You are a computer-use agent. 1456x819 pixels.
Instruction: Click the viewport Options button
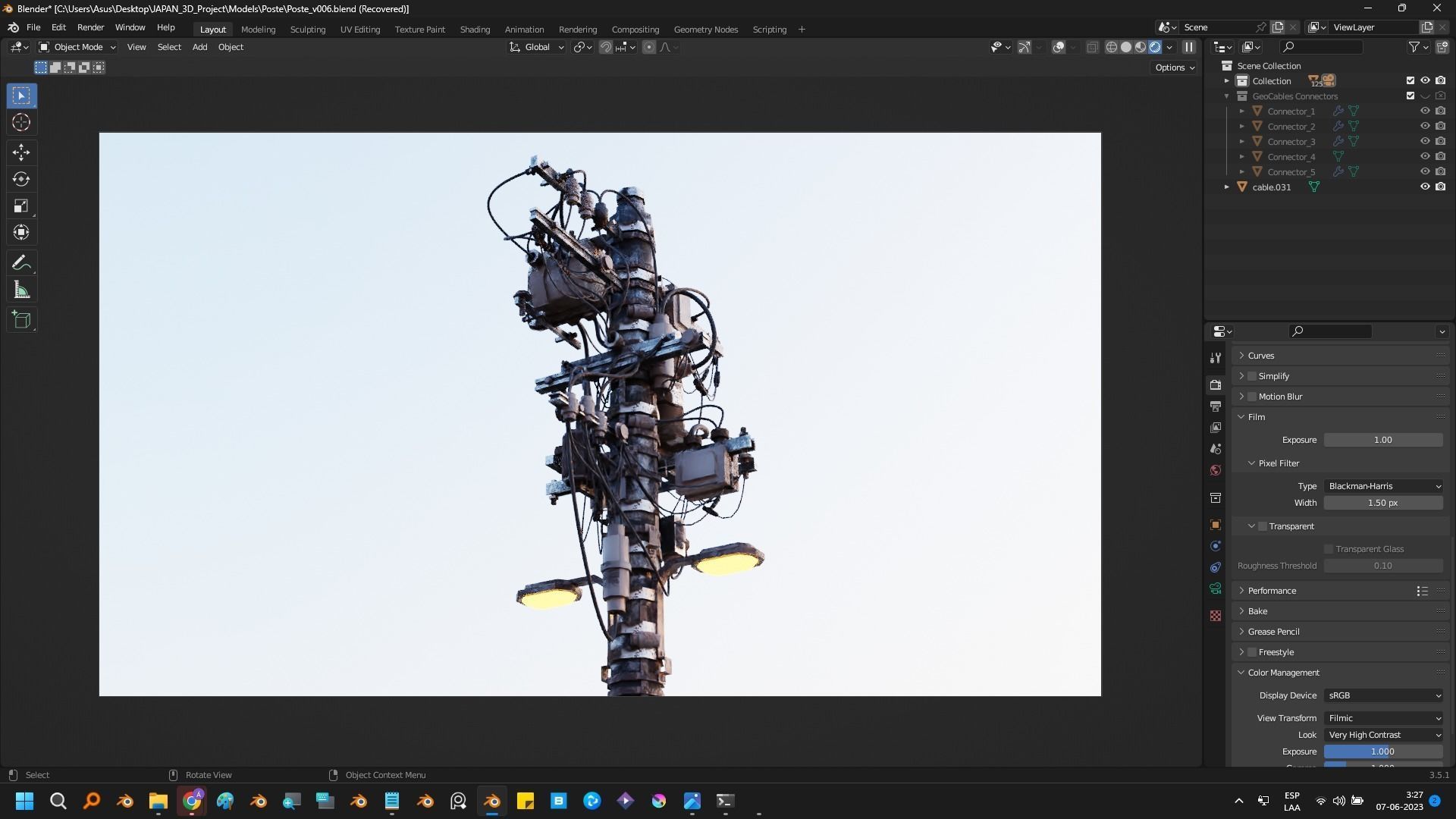click(x=1174, y=67)
